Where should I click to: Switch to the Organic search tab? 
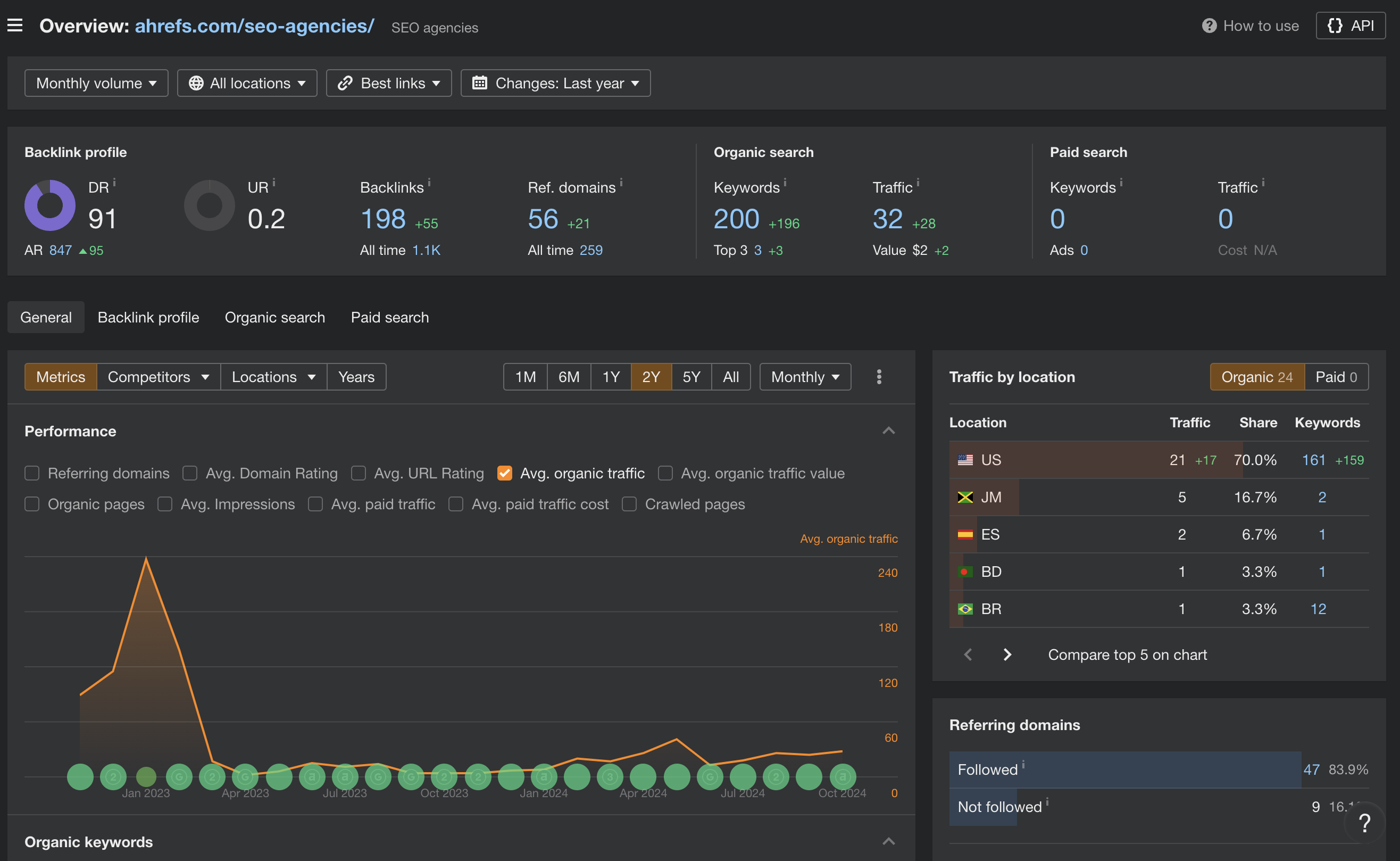pos(275,317)
